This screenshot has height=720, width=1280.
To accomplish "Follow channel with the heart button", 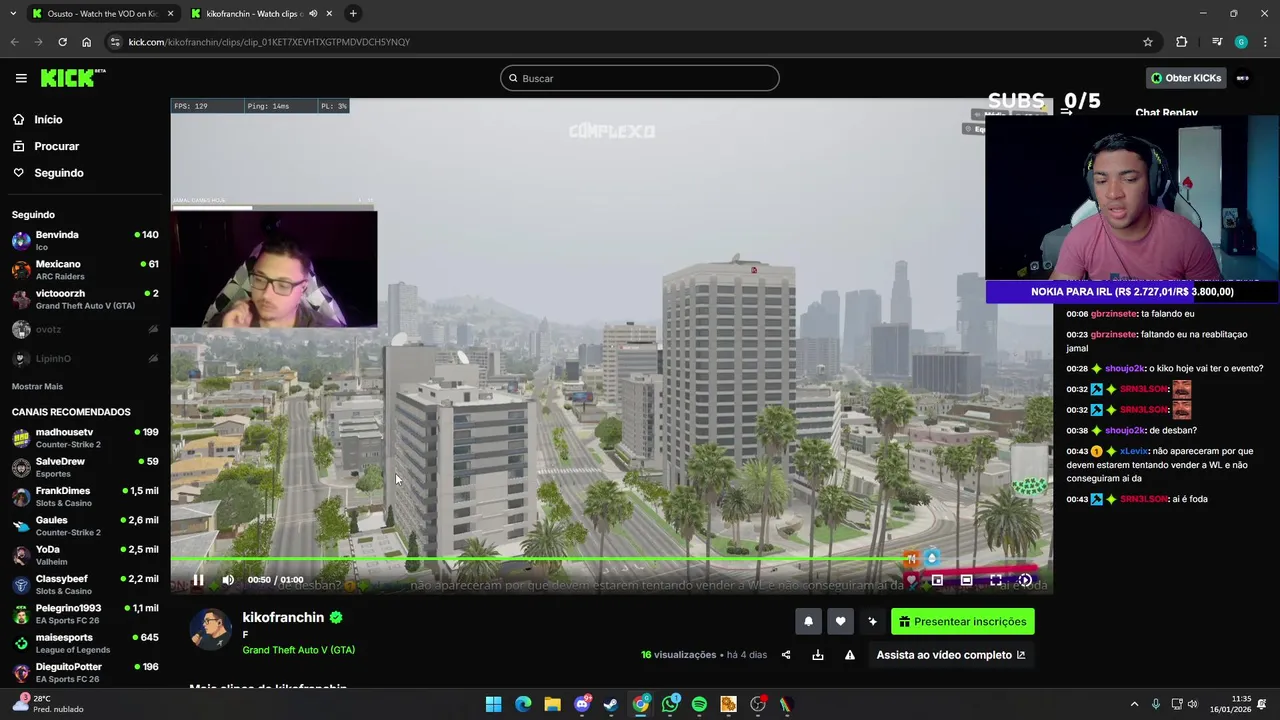I will coord(840,622).
